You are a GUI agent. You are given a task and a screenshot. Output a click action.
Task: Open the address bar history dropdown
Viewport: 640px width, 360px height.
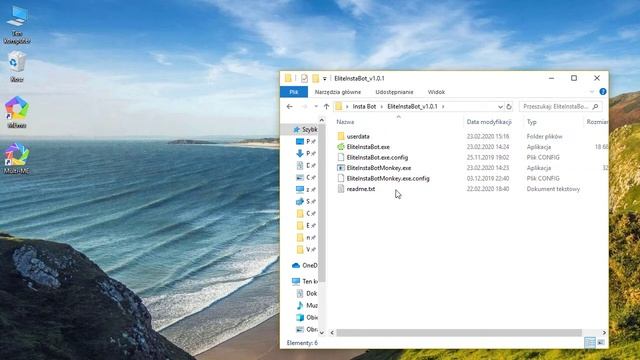pos(500,107)
